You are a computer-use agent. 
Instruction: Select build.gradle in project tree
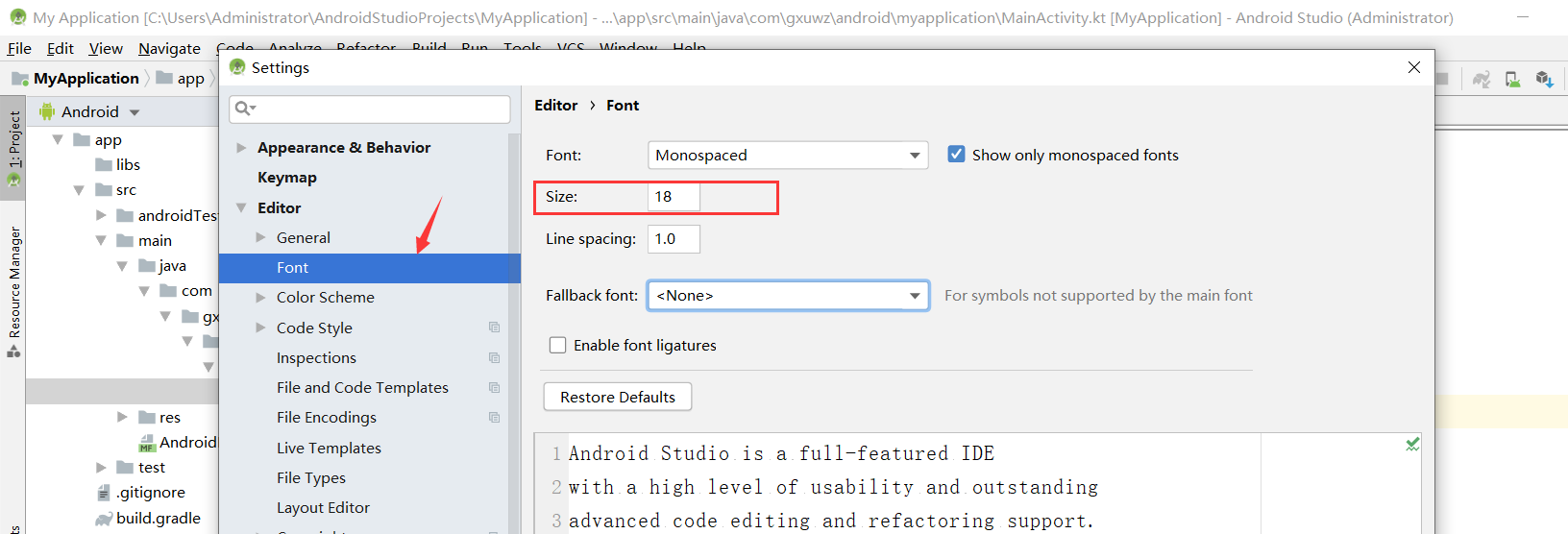pyautogui.click(x=159, y=519)
